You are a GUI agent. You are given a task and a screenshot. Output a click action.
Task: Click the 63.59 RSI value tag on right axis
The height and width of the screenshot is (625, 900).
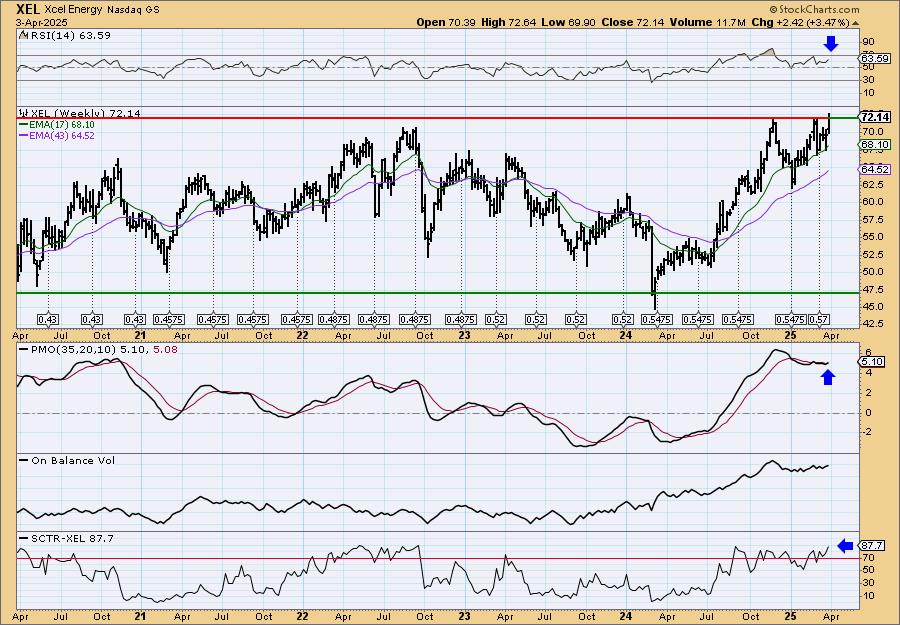pyautogui.click(x=875, y=59)
